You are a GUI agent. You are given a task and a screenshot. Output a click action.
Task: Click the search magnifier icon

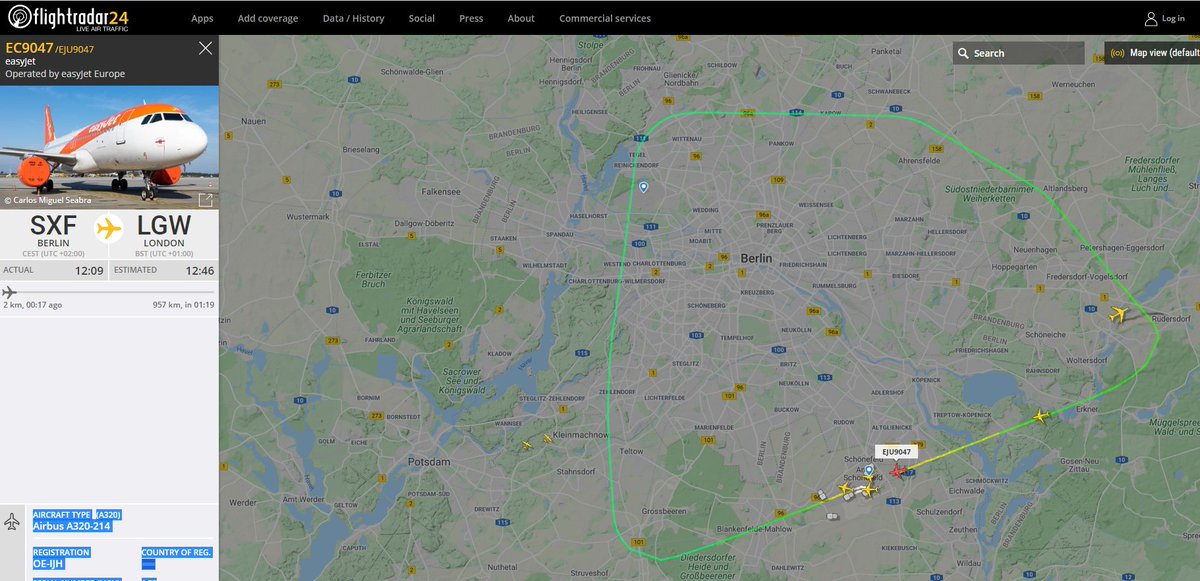pos(962,53)
